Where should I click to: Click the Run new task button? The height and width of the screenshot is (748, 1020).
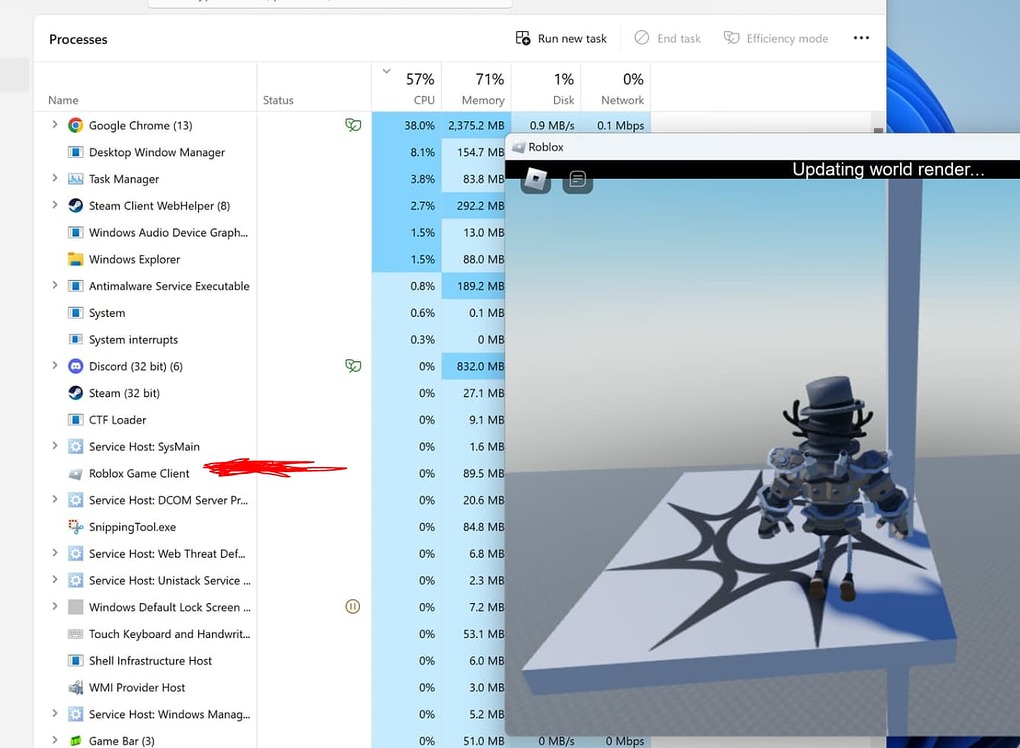click(560, 38)
